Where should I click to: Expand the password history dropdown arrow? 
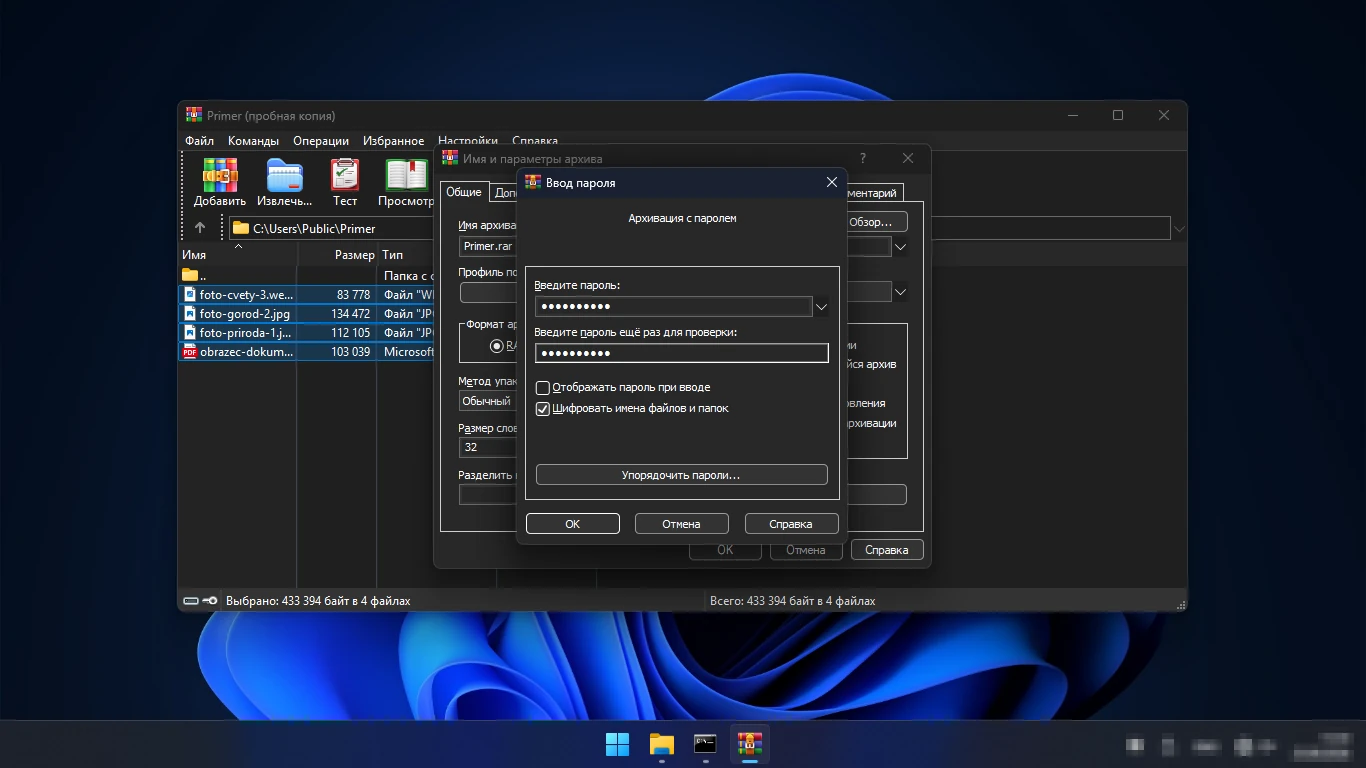[821, 307]
